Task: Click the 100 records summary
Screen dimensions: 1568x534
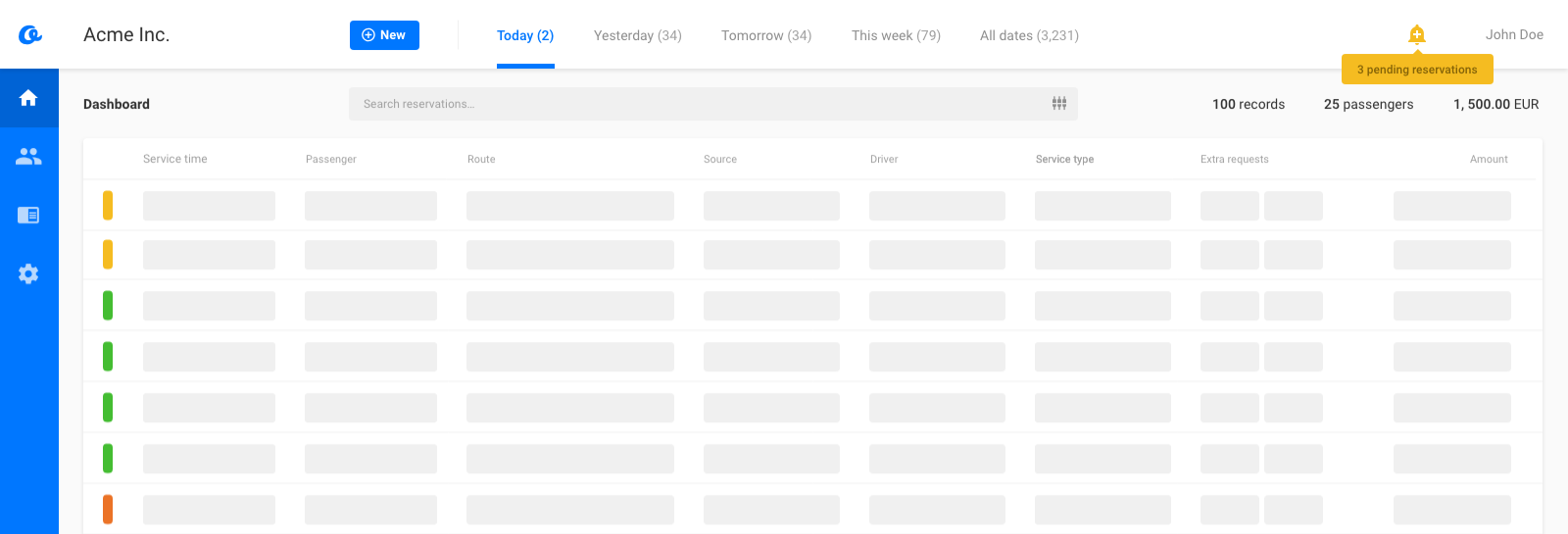Action: pyautogui.click(x=1249, y=104)
